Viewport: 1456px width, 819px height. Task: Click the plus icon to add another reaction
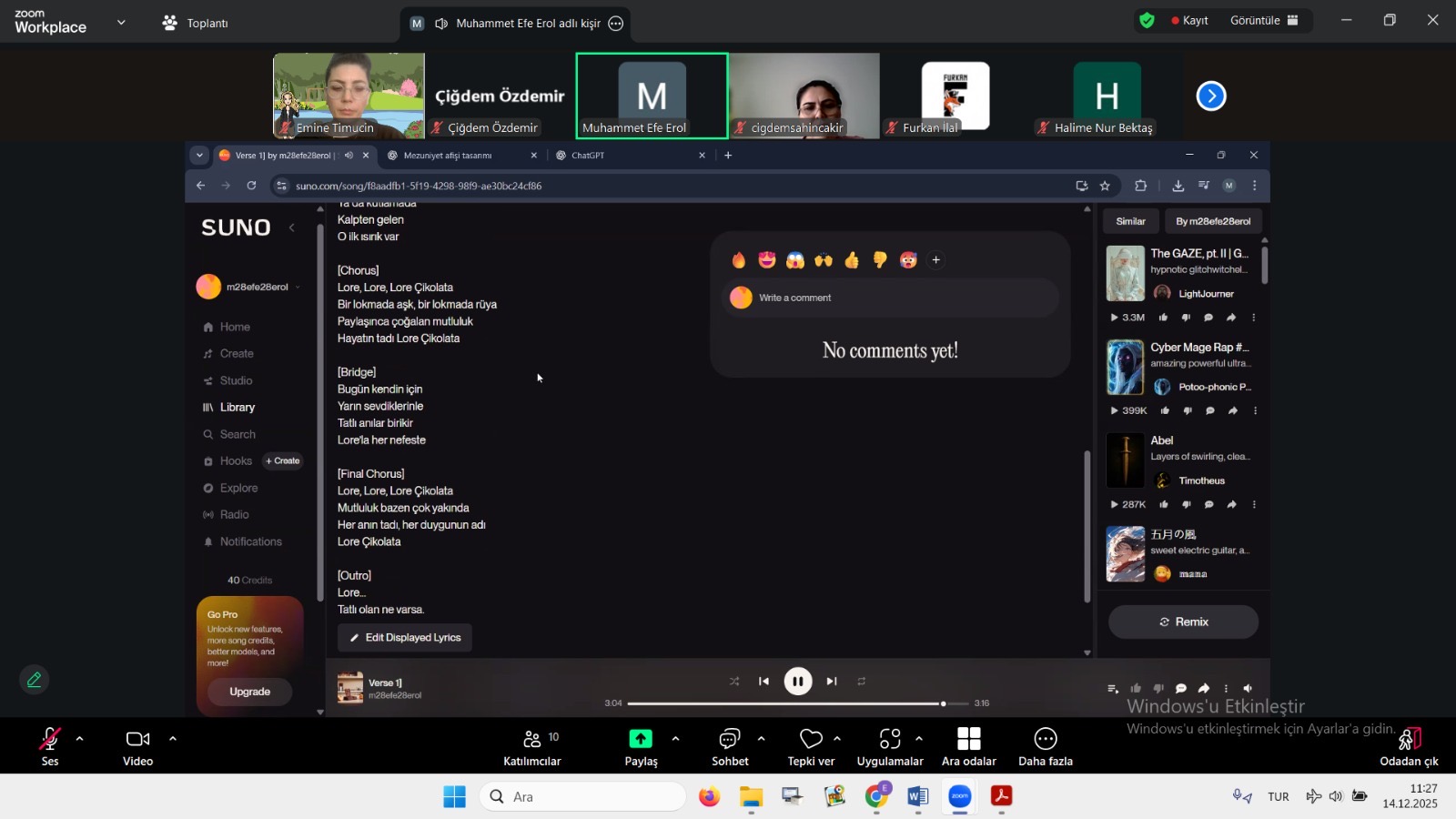(x=935, y=260)
